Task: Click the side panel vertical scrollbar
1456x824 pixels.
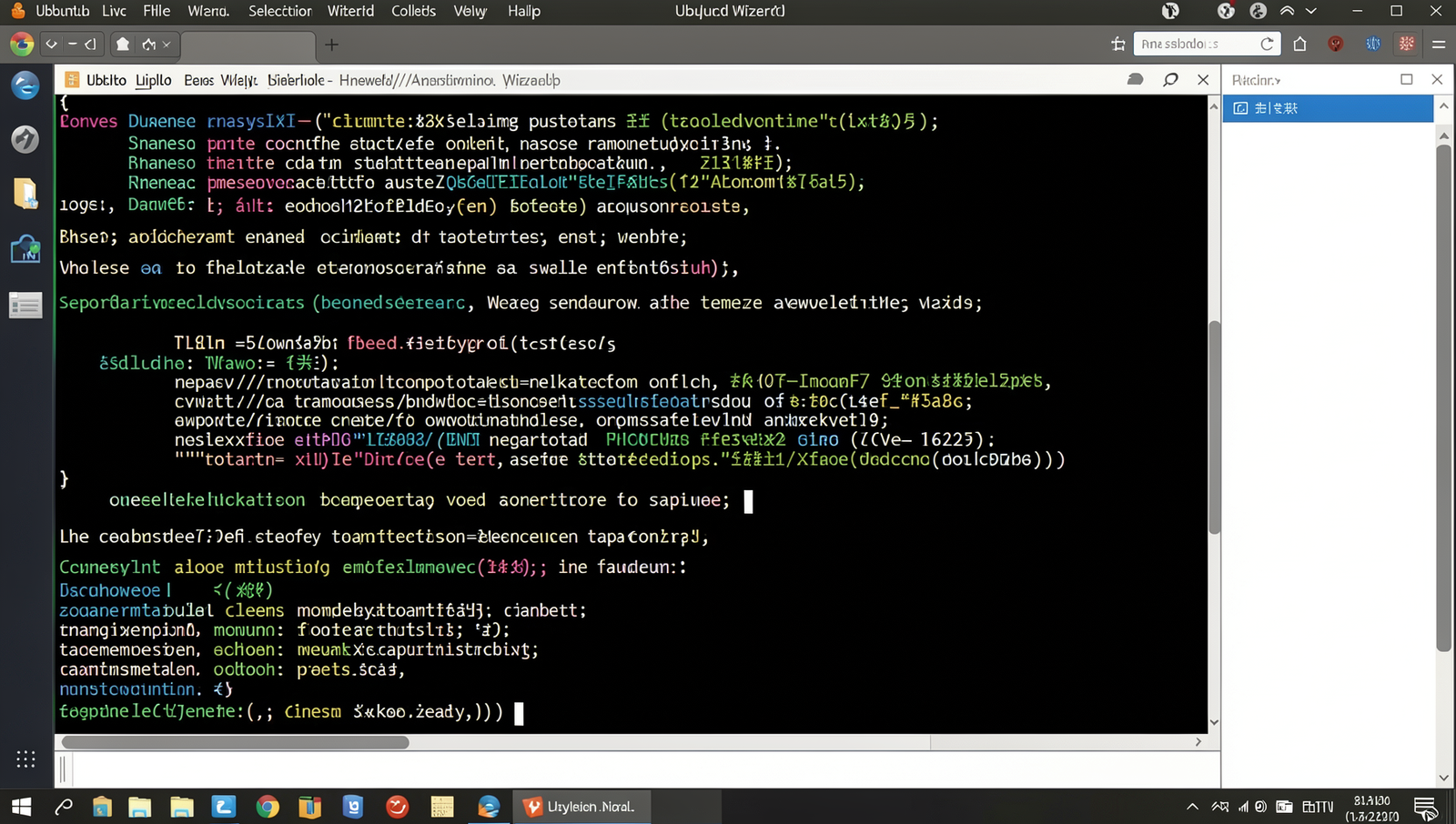Action: tap(1444, 397)
